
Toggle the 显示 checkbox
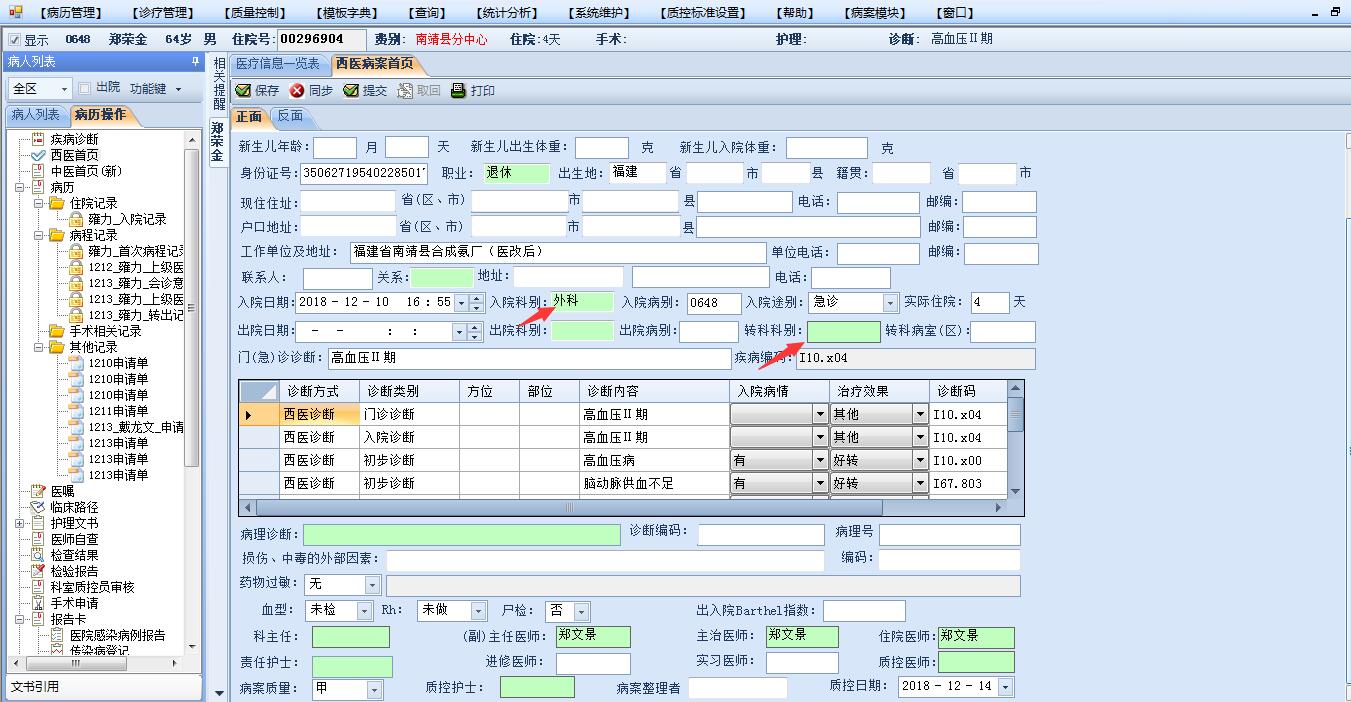[15, 40]
